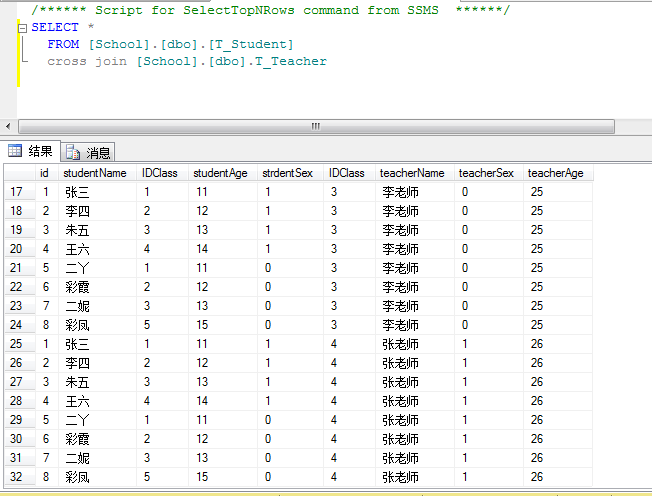This screenshot has width=652, height=496.
Task: Select row header 18
Action: coord(20,211)
